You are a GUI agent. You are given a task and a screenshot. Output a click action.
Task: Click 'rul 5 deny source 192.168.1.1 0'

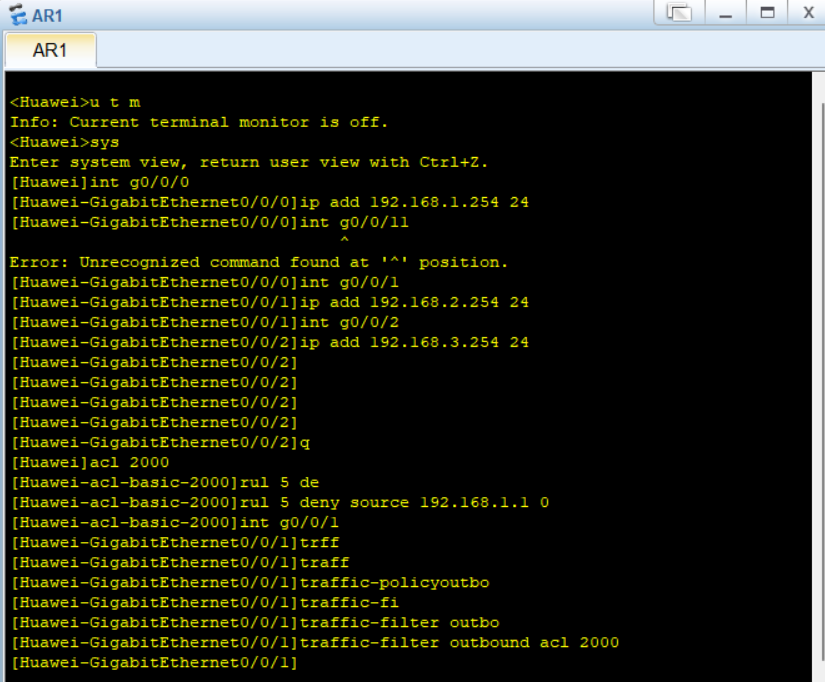click(279, 502)
